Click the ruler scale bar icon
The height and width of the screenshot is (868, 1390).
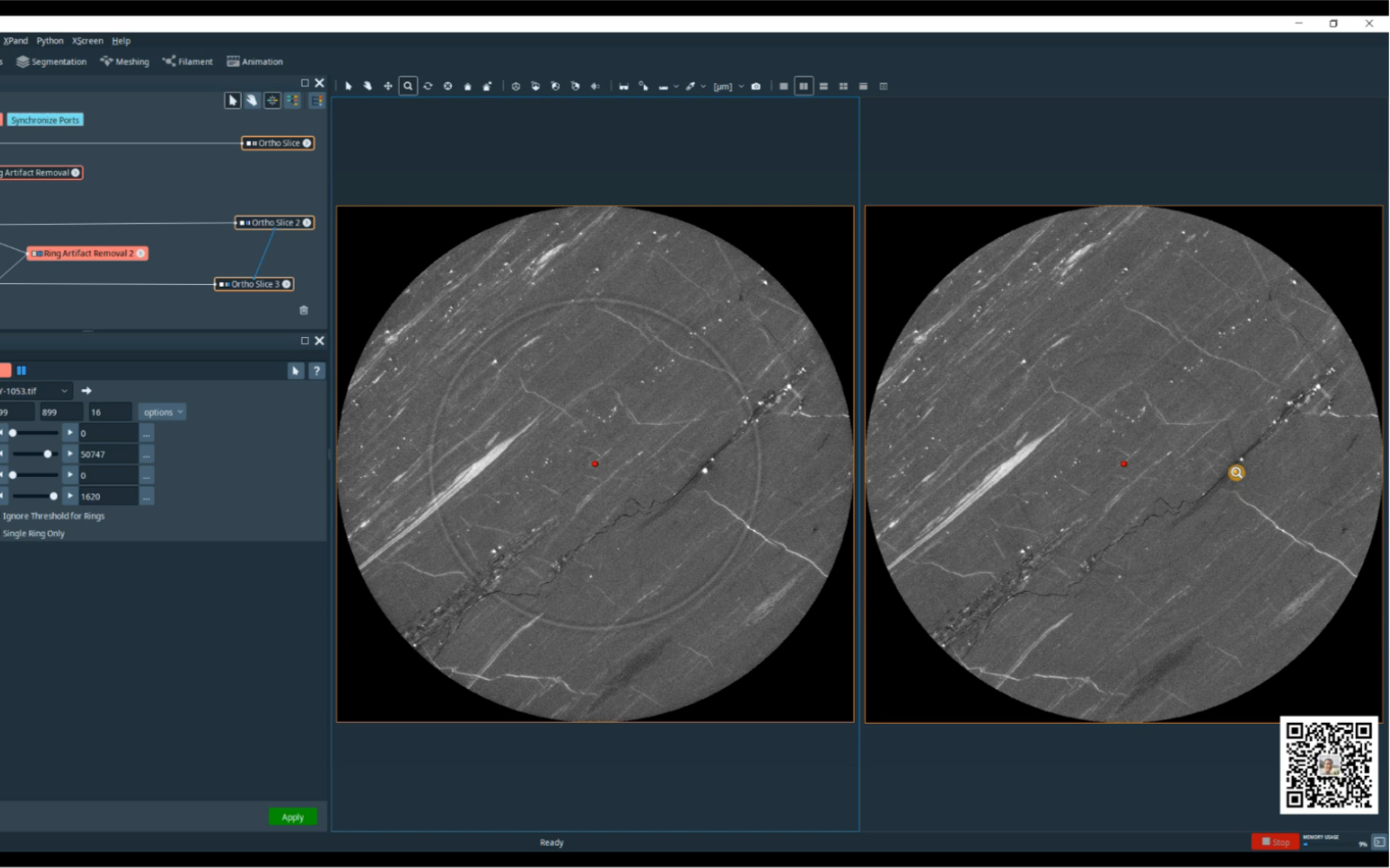coord(663,87)
